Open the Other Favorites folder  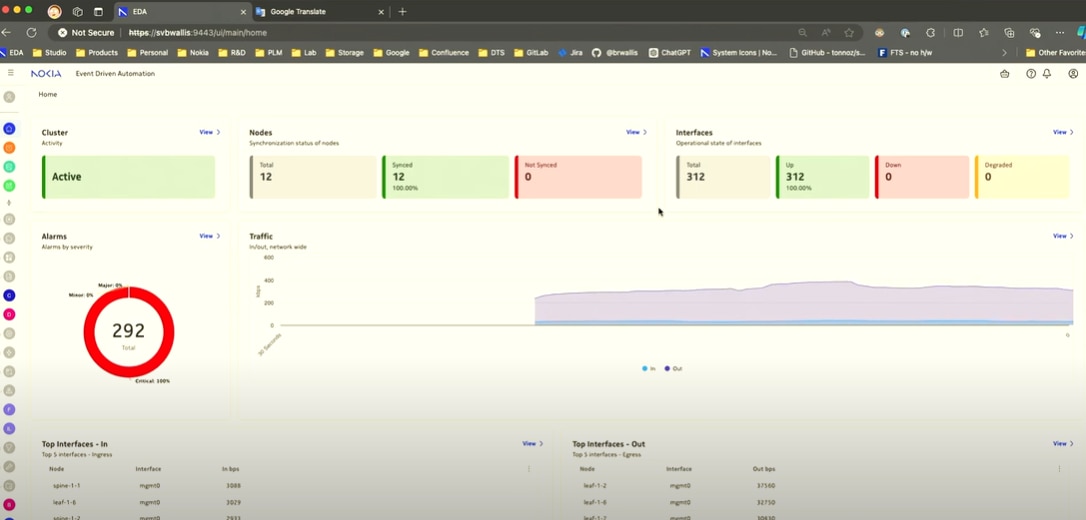point(1056,53)
